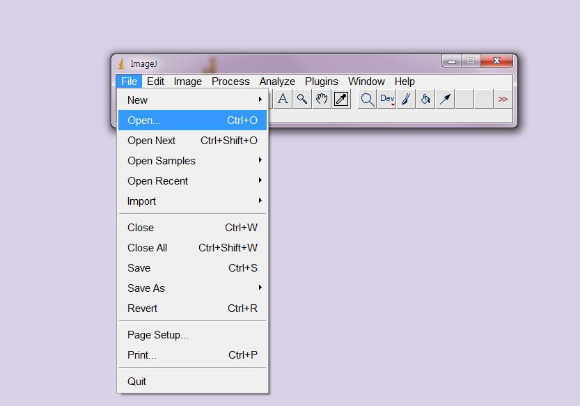Screen dimensions: 580x406
Task: Choose Revert from the File menu
Action: (x=192, y=308)
